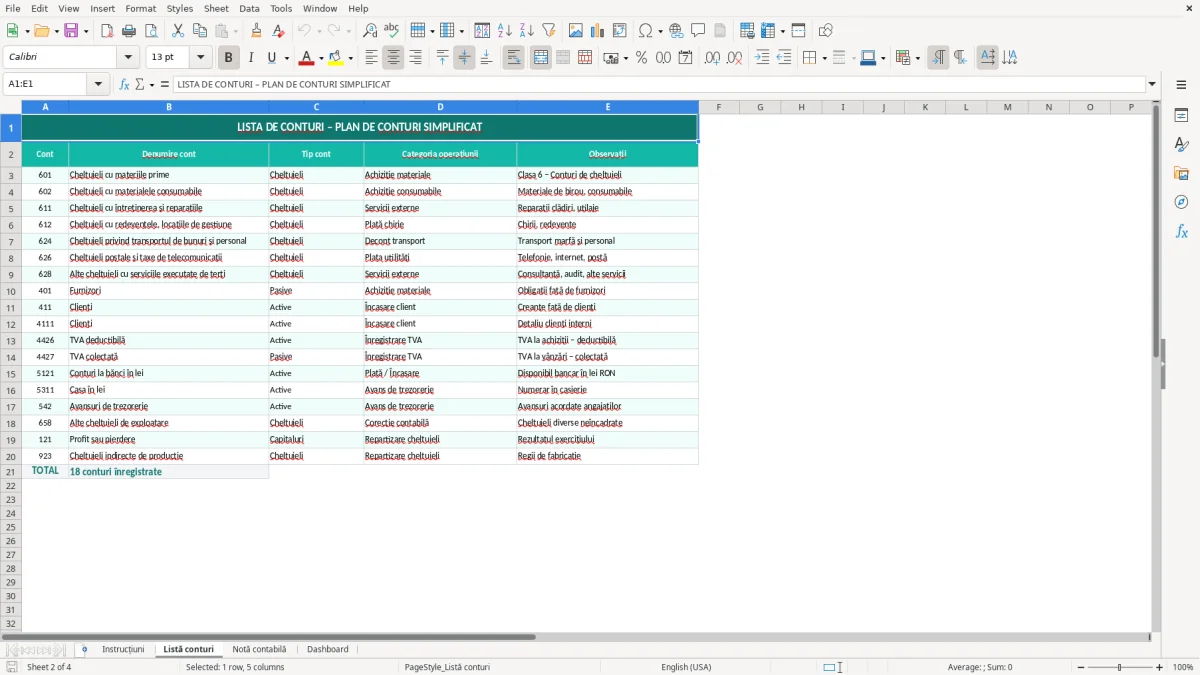The height and width of the screenshot is (675, 1200).
Task: Open Find and Replace icon
Action: [x=370, y=31]
